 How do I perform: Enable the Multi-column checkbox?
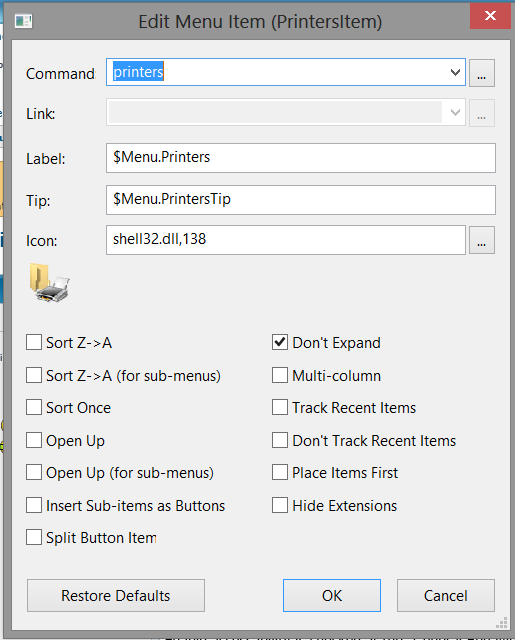pyautogui.click(x=280, y=375)
